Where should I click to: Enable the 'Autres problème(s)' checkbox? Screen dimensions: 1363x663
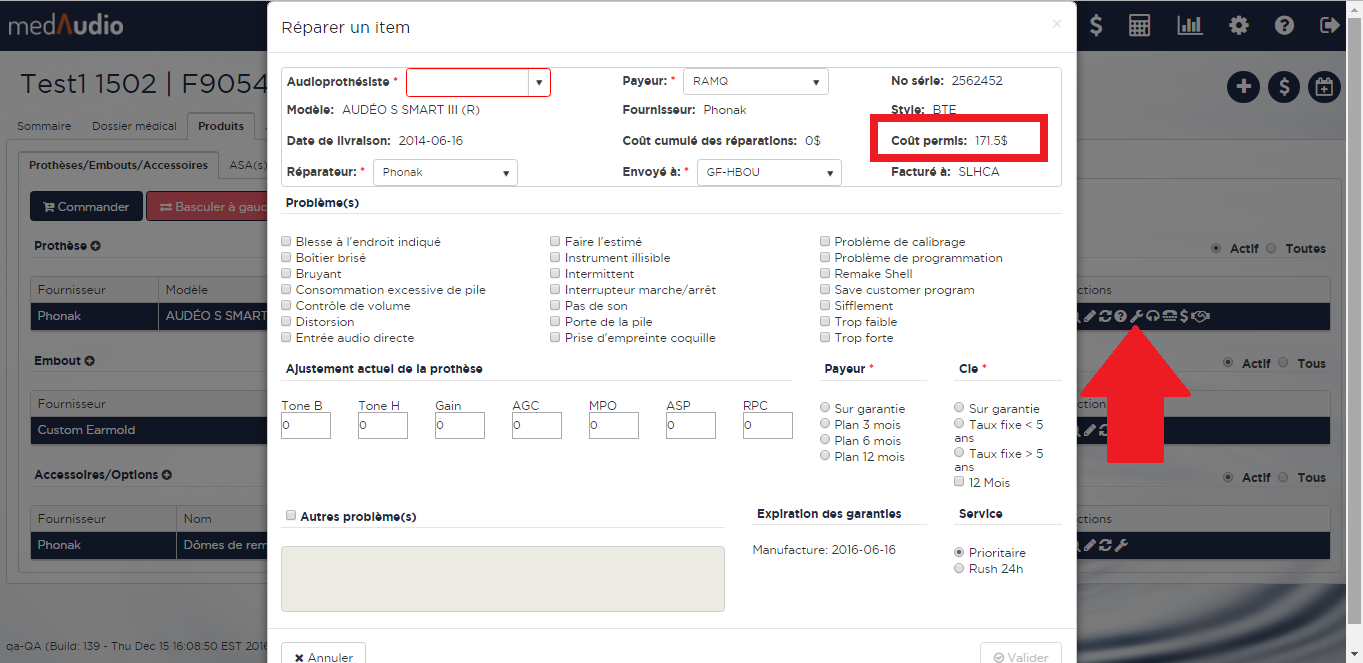(x=291, y=516)
